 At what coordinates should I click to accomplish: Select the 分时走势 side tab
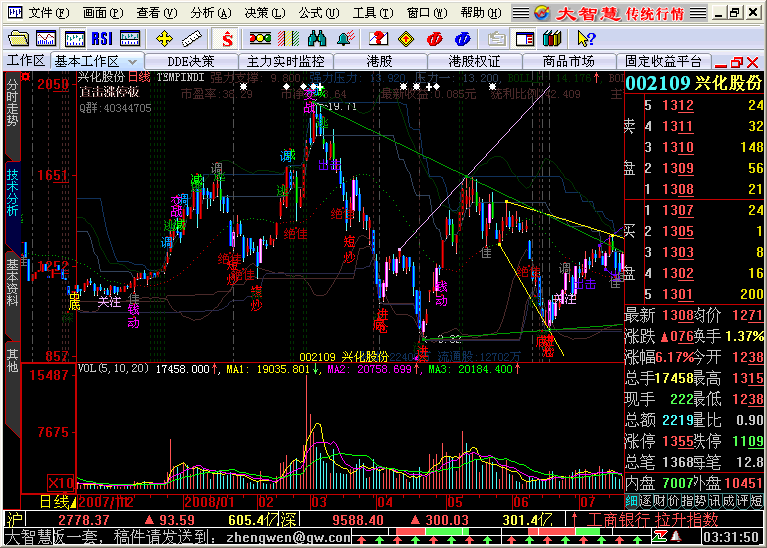(x=12, y=115)
